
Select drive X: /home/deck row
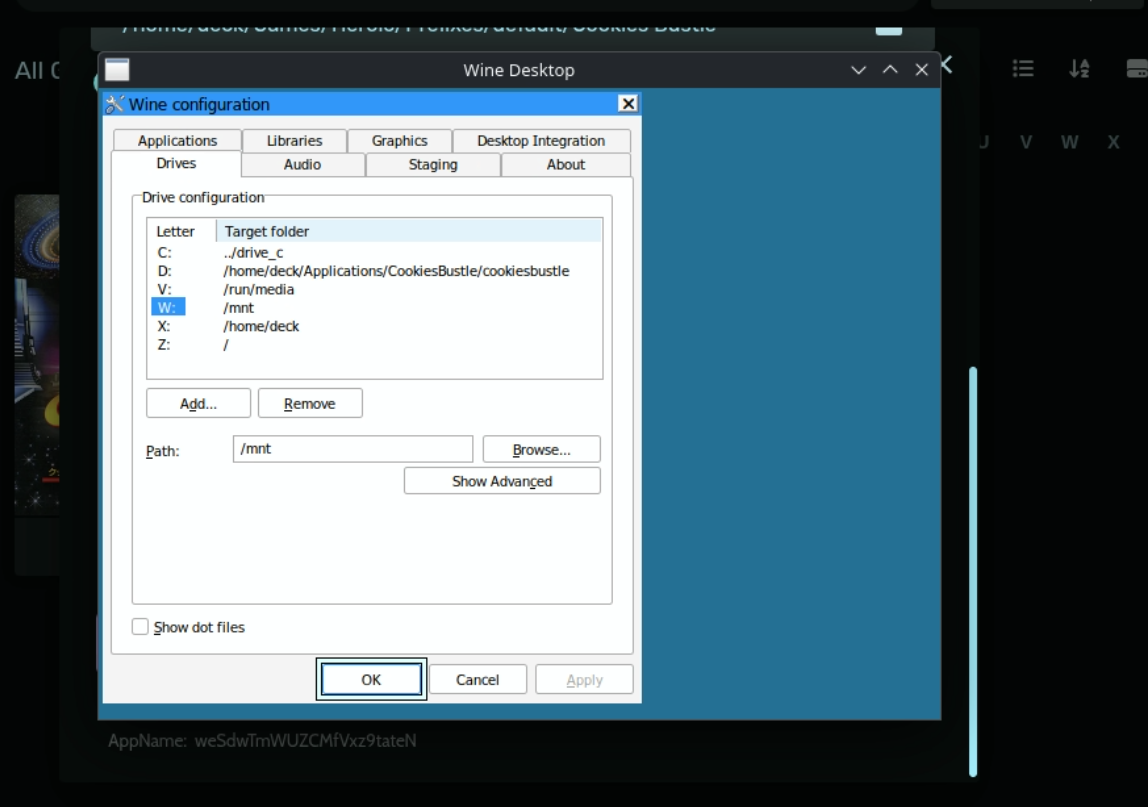[x=375, y=326]
